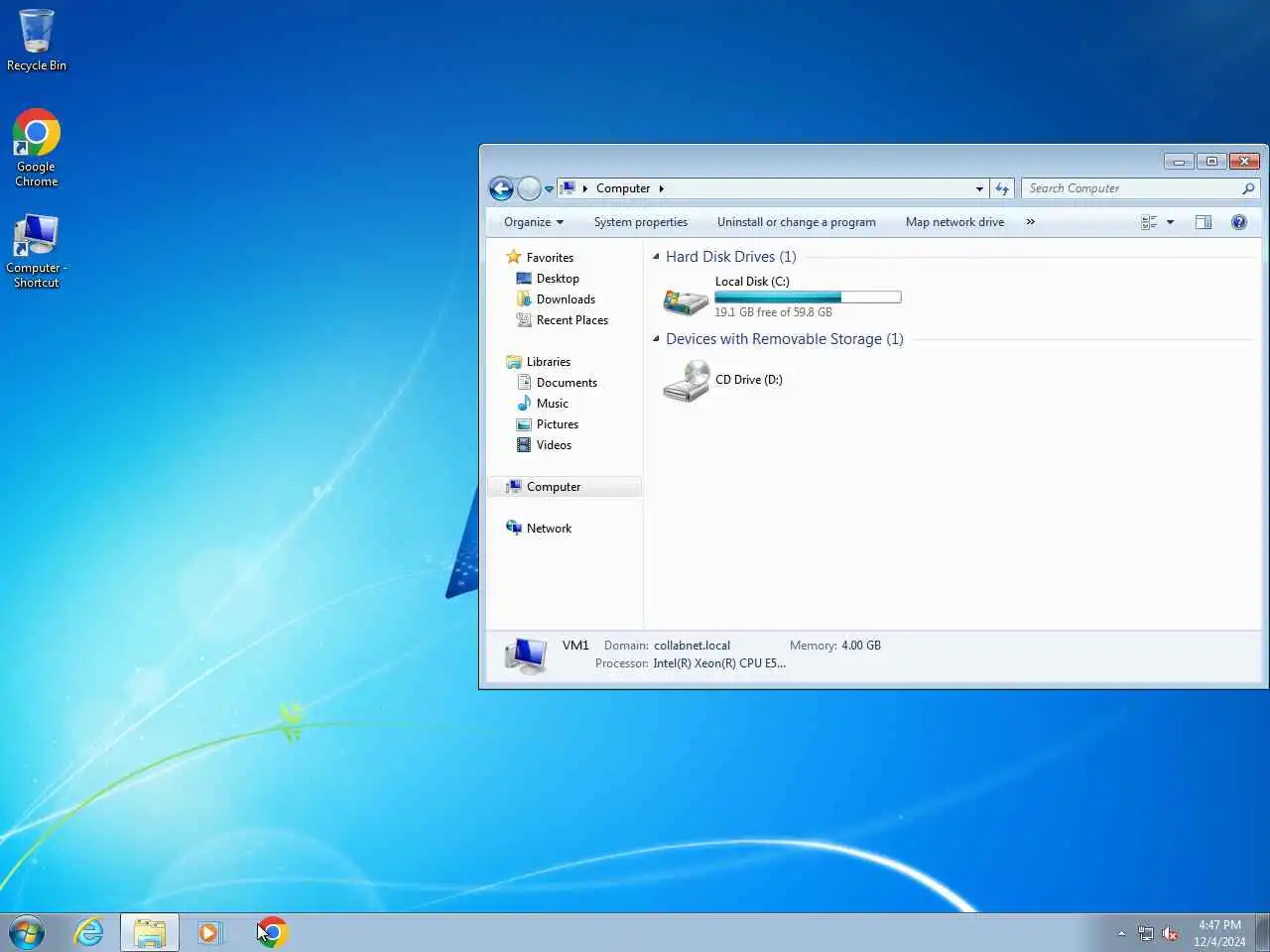Click Map network drive
The image size is (1270, 952).
point(954,222)
